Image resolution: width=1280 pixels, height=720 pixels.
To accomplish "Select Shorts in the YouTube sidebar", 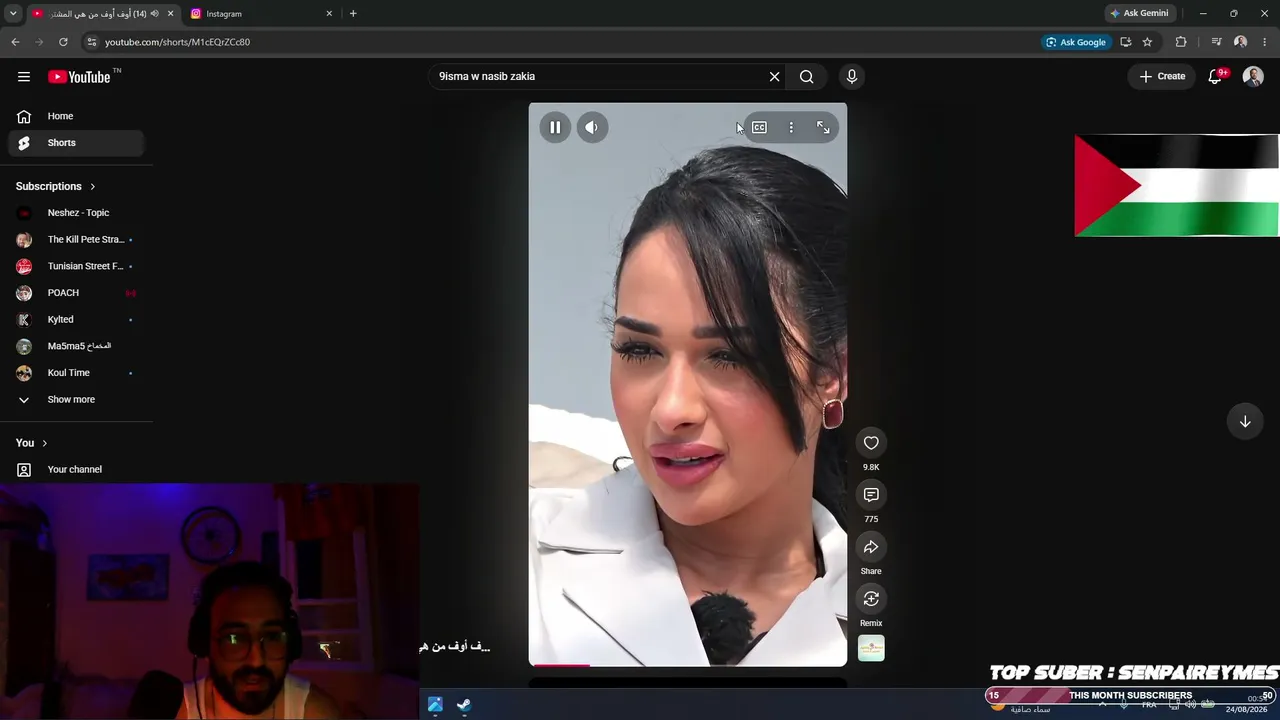I will coord(76,143).
